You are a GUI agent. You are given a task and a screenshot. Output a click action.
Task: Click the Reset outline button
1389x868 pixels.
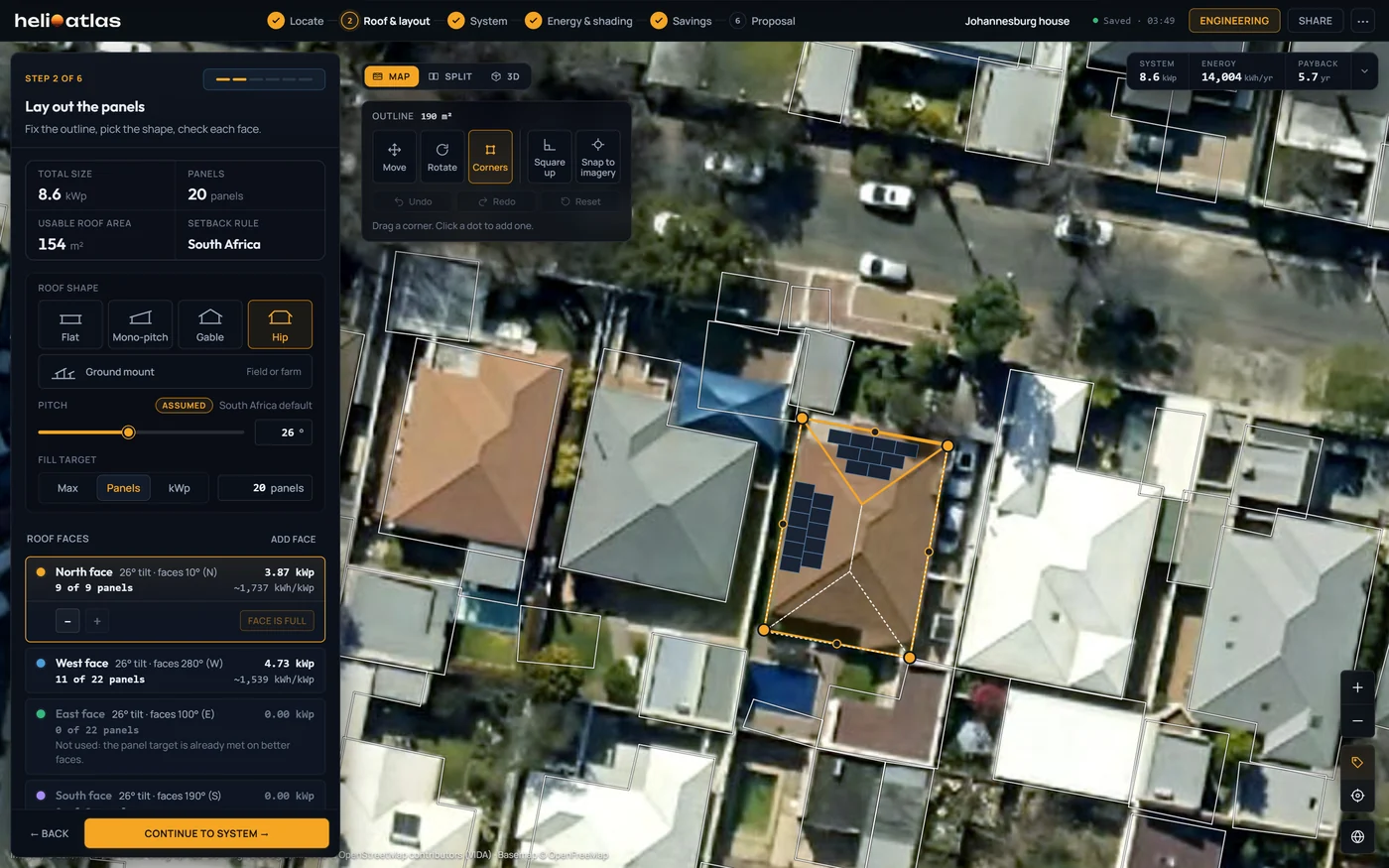coord(580,201)
